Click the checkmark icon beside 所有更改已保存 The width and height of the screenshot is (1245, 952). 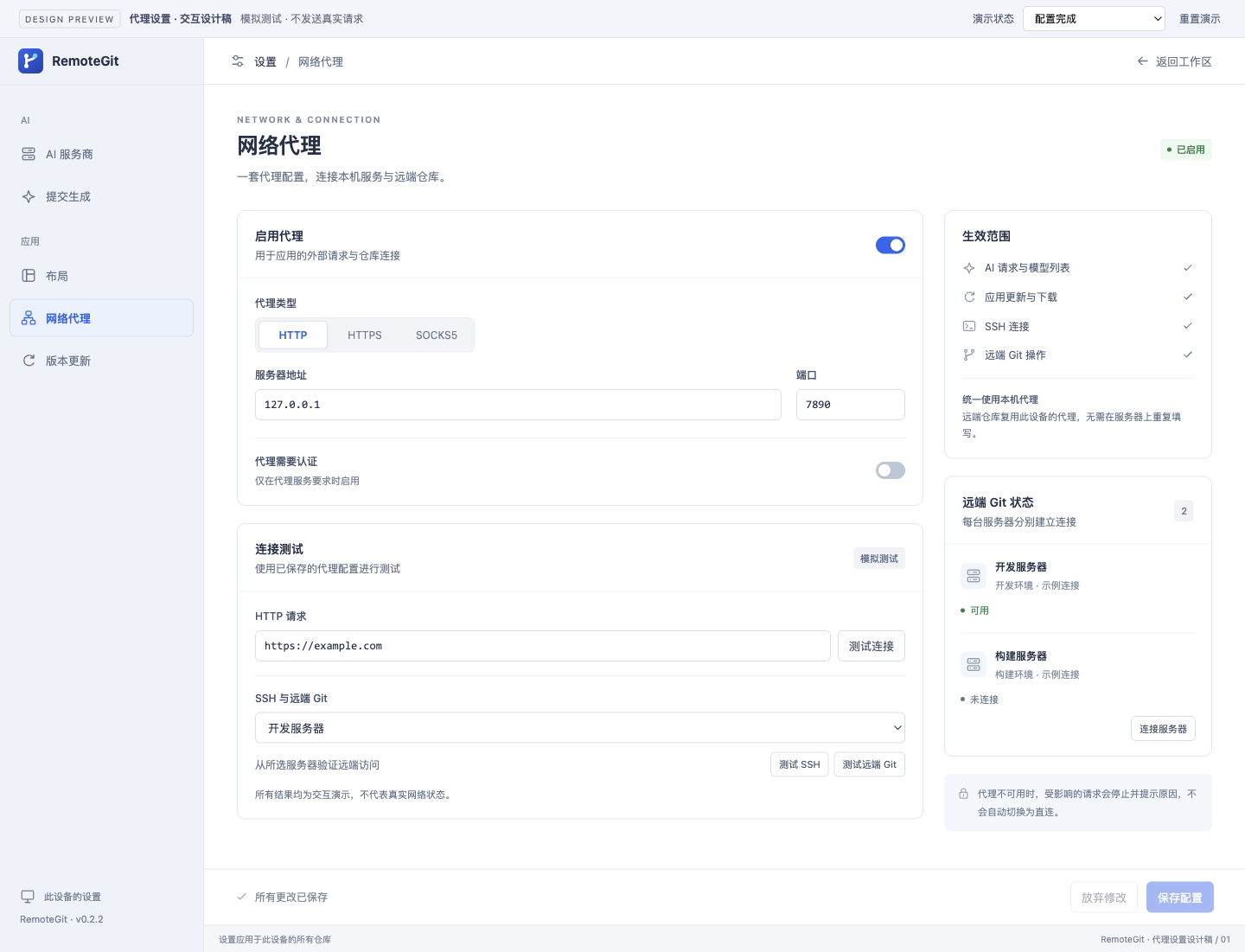[x=242, y=897]
